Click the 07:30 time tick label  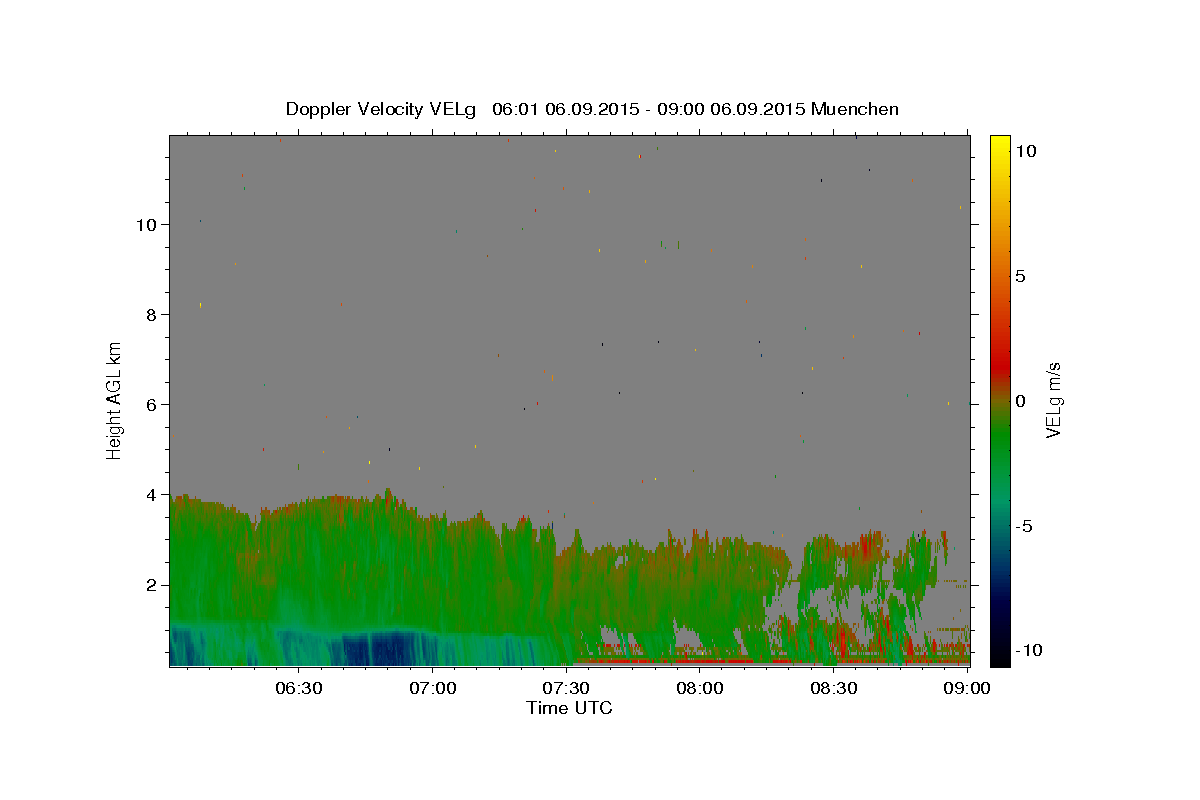coord(565,688)
